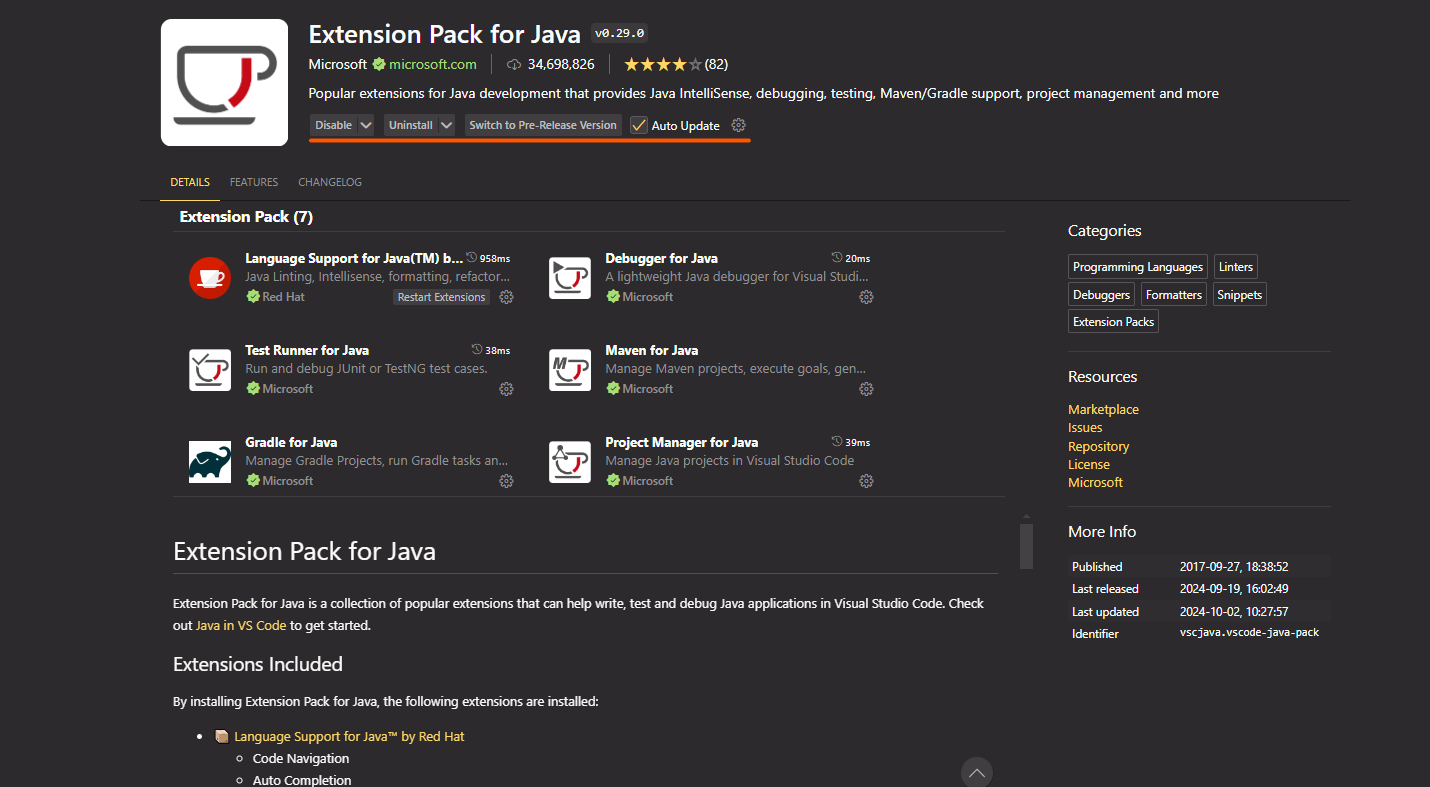This screenshot has height=787, width=1430.
Task: Click Switch to Pre-Release Version button
Action: click(543, 125)
